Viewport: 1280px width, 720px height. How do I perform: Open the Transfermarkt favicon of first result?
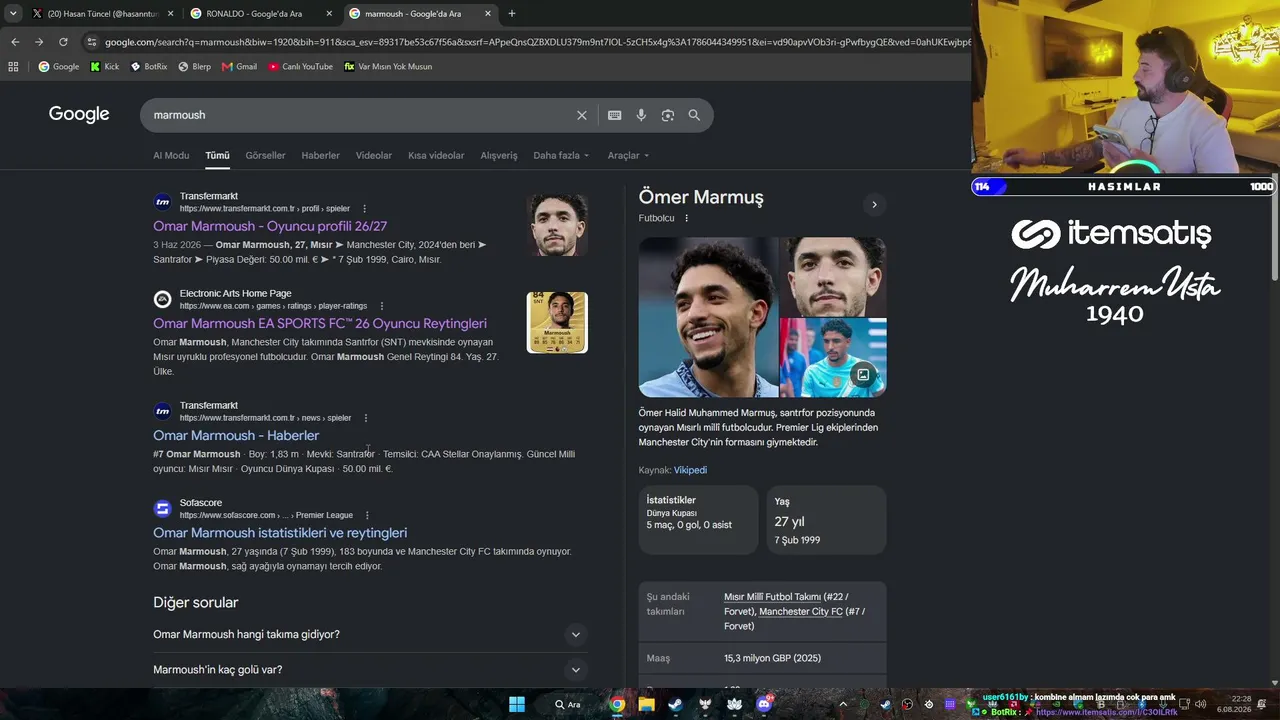tap(162, 202)
